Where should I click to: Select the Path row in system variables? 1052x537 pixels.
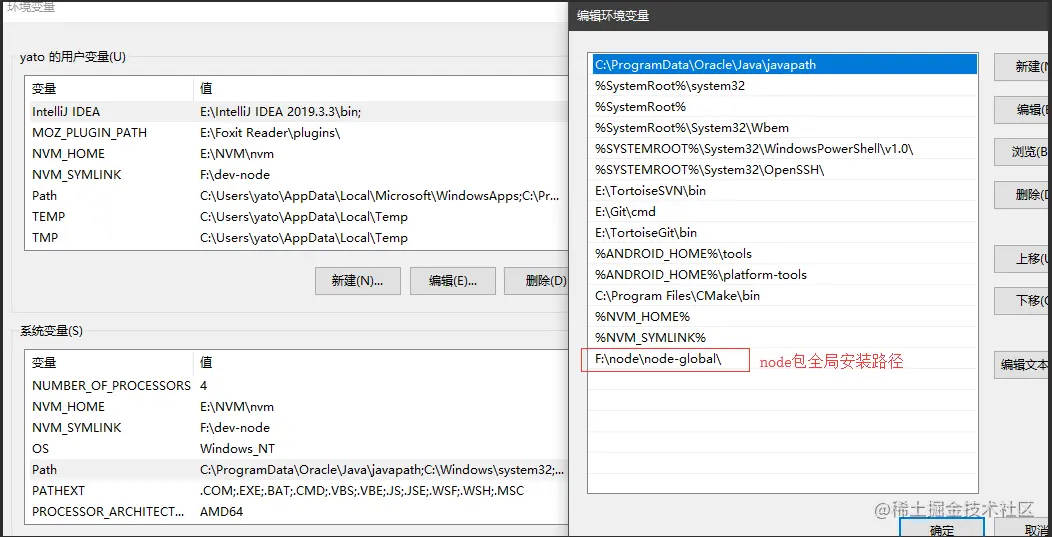(x=45, y=470)
